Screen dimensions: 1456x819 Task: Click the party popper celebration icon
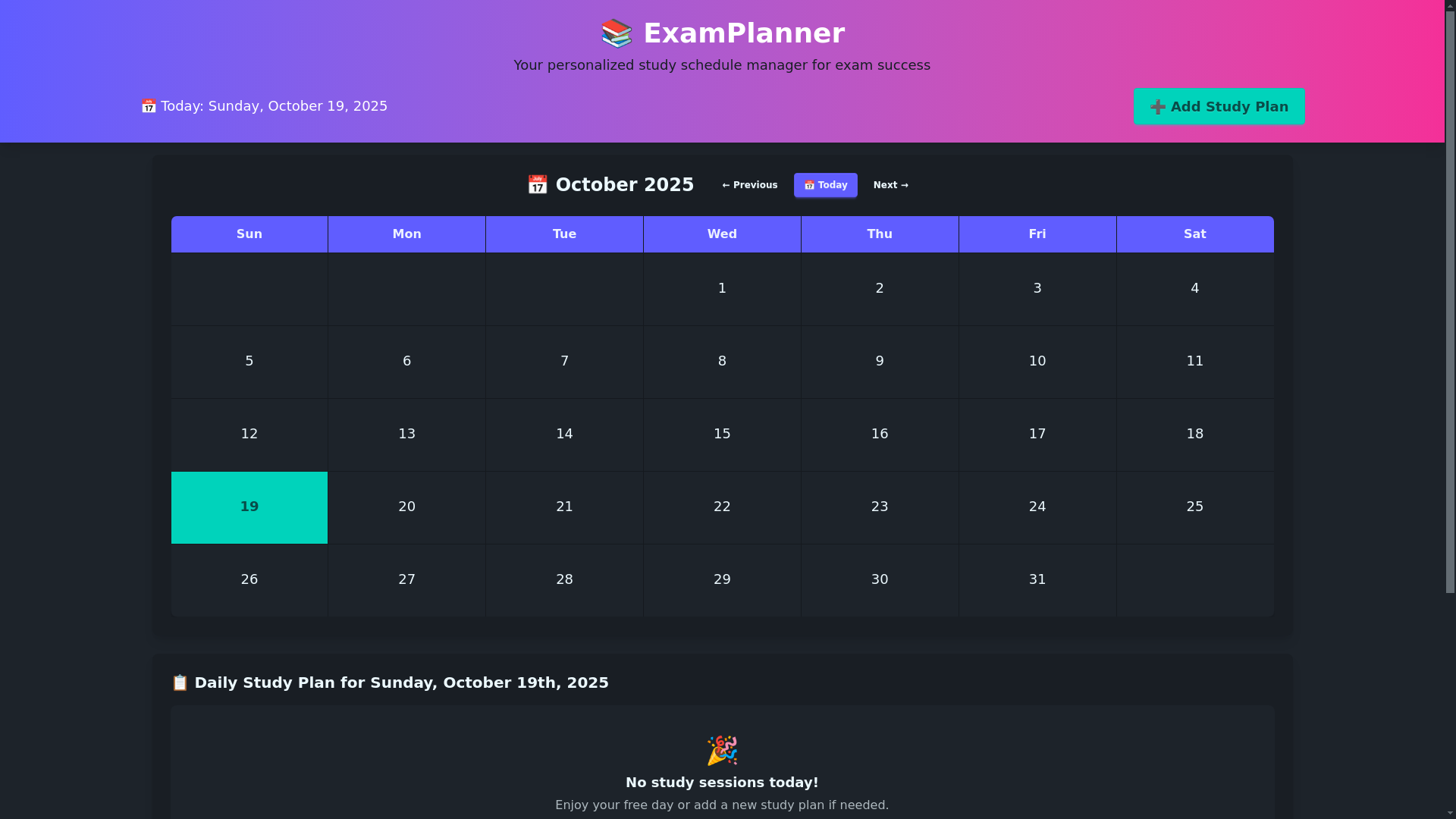point(722,750)
